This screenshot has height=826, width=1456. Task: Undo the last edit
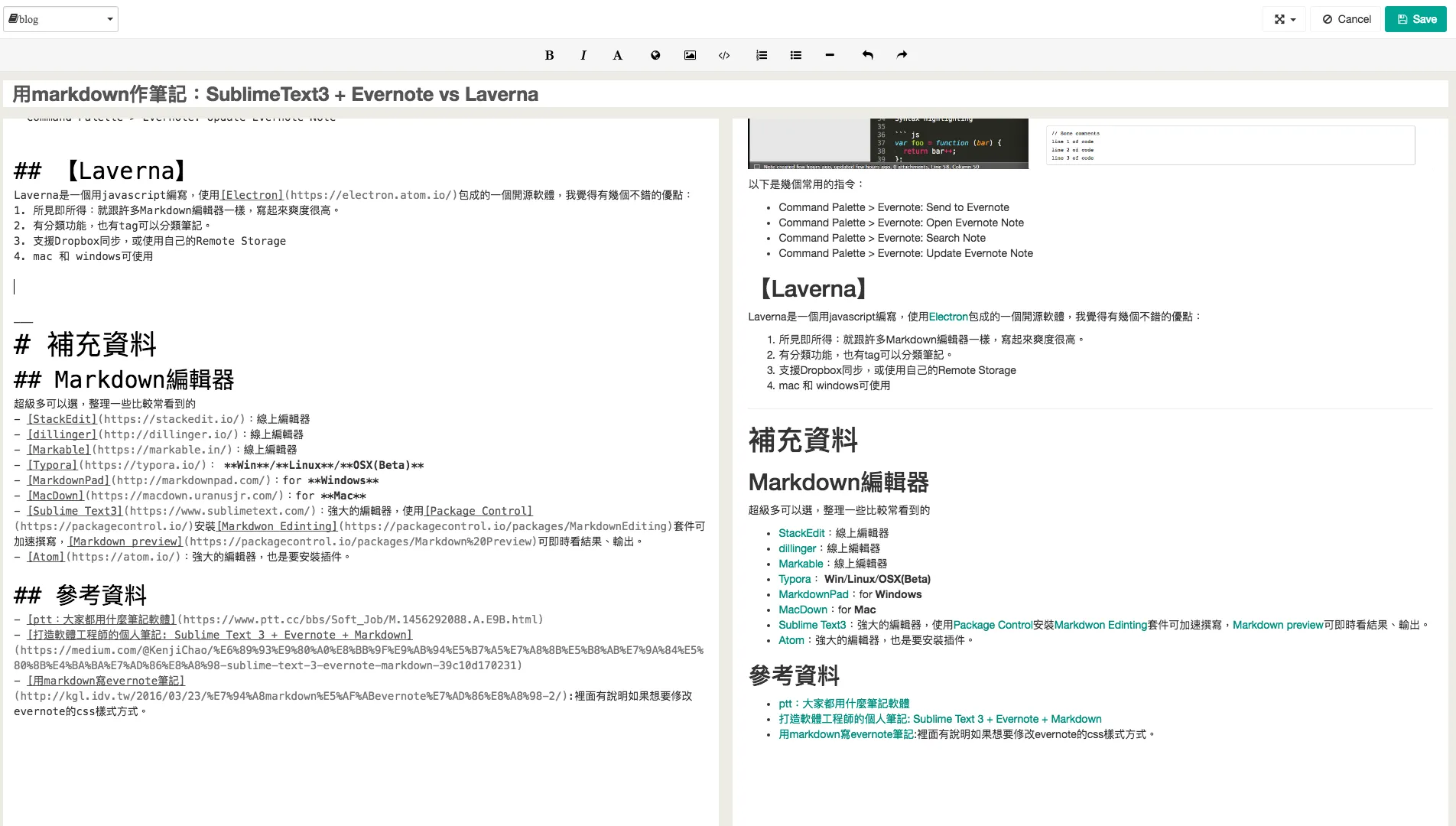point(867,54)
